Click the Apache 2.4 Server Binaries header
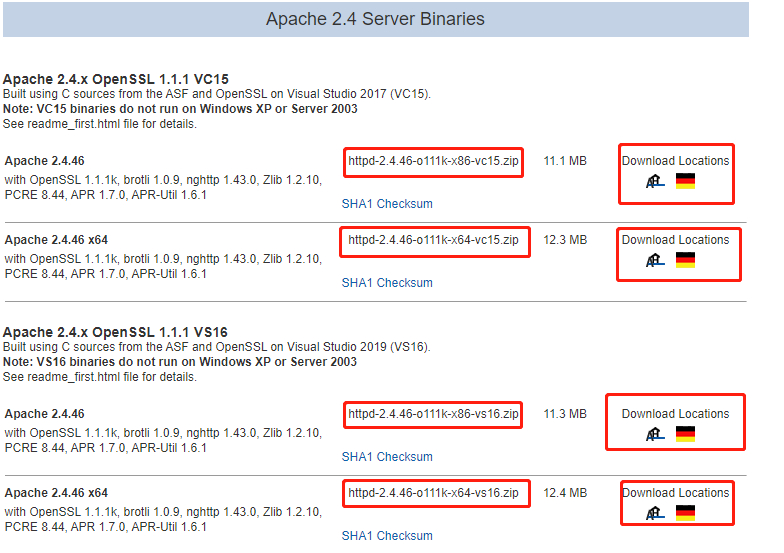 point(376,19)
